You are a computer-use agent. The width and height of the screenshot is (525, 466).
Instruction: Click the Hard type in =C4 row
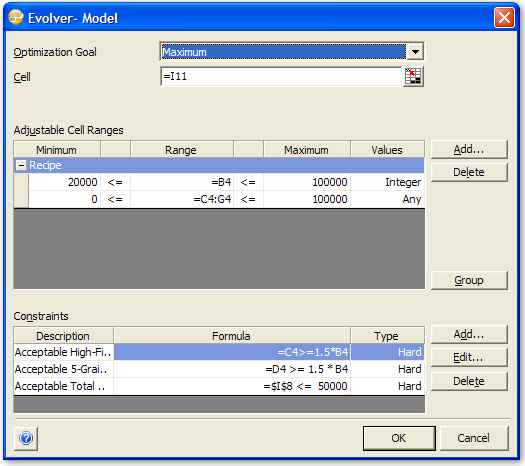[387, 352]
